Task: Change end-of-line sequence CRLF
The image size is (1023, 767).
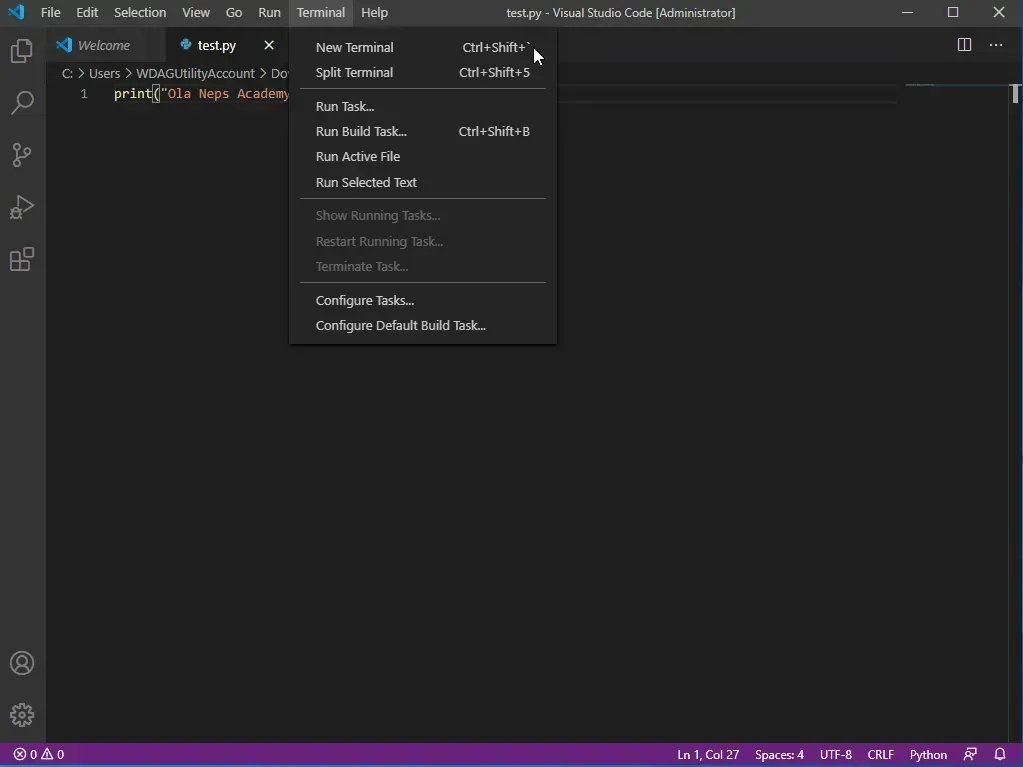Action: point(881,755)
